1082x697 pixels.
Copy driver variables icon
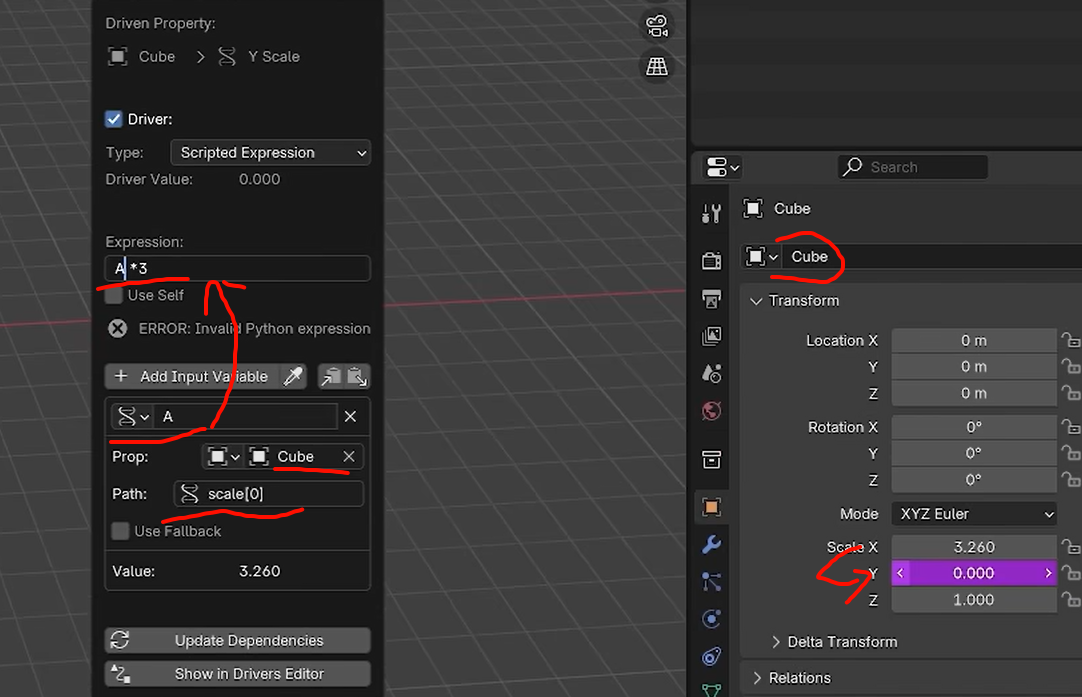[x=331, y=376]
